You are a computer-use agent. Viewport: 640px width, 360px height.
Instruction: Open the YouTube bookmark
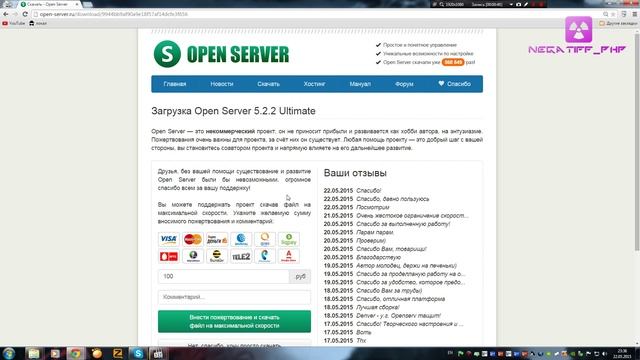point(13,23)
